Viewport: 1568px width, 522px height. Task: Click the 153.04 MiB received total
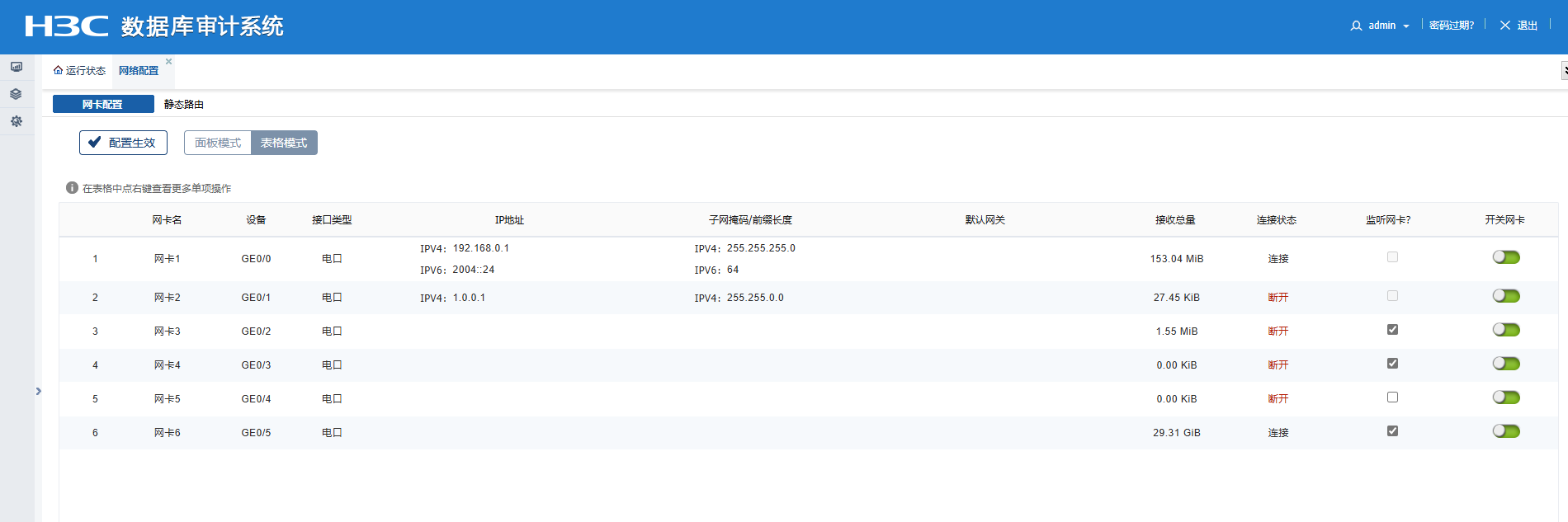1177,259
